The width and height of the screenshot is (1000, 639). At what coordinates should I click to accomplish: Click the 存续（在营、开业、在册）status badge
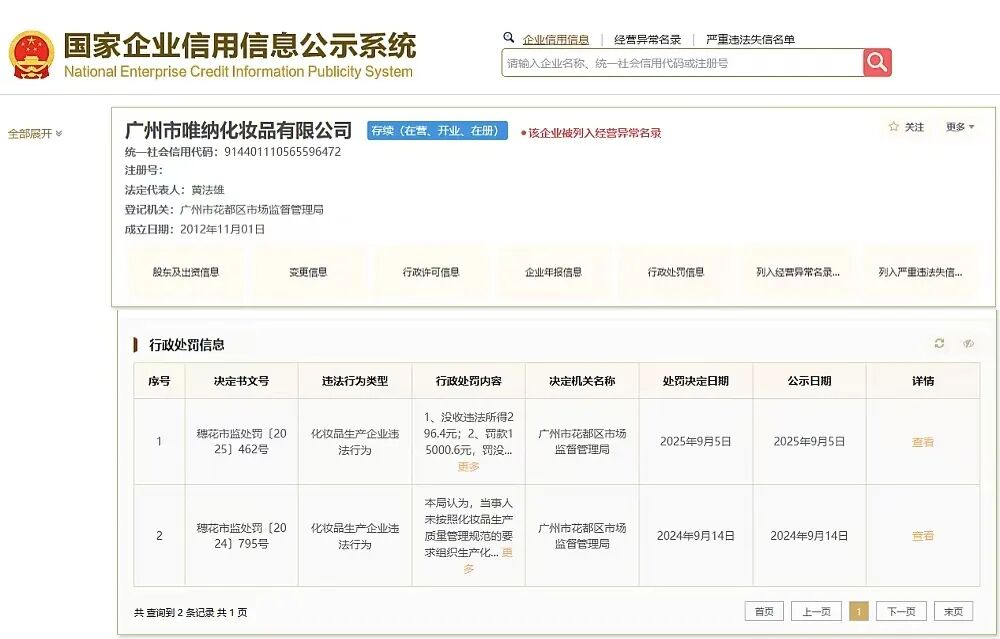click(438, 131)
